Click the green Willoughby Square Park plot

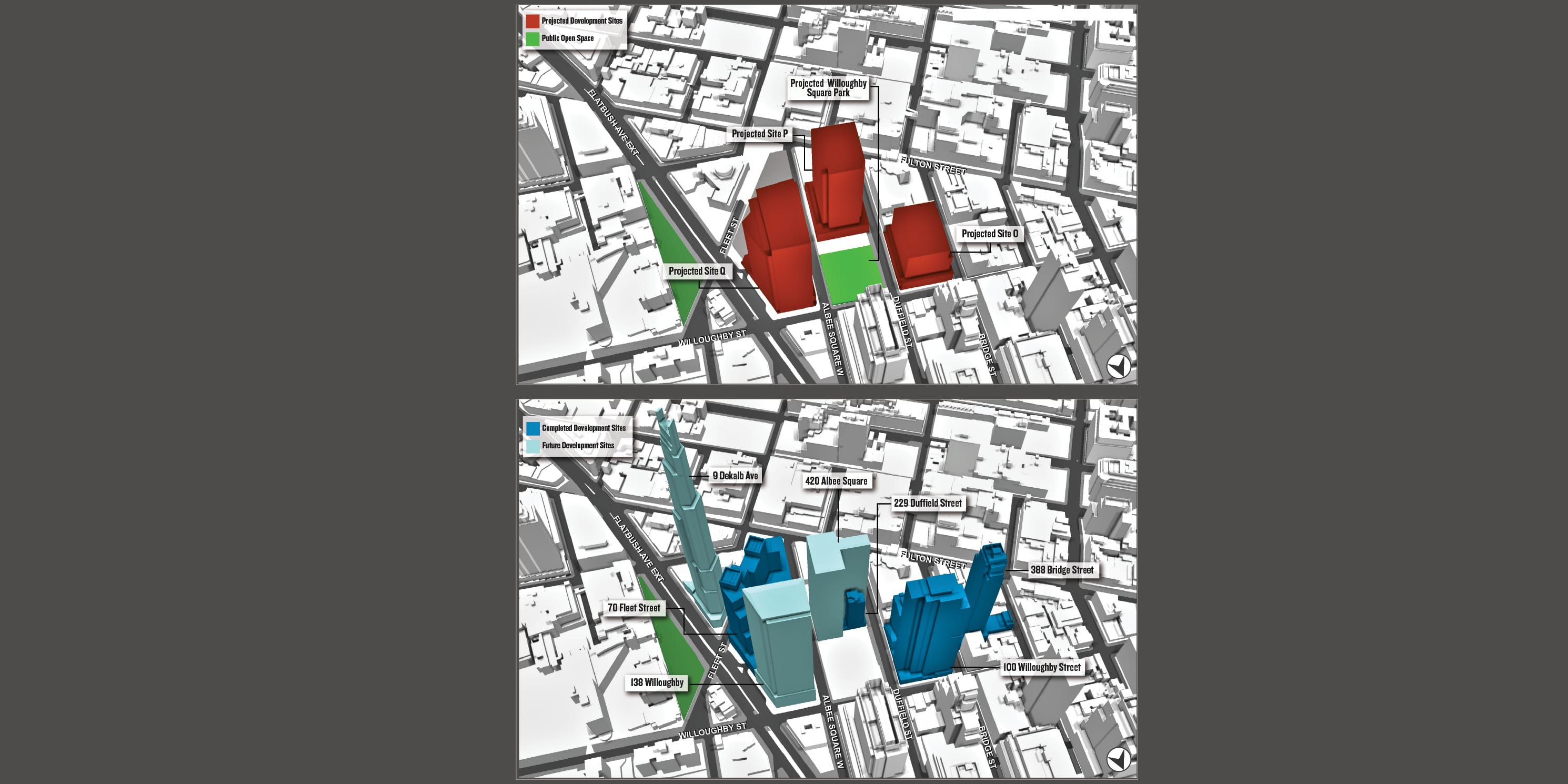tap(851, 275)
